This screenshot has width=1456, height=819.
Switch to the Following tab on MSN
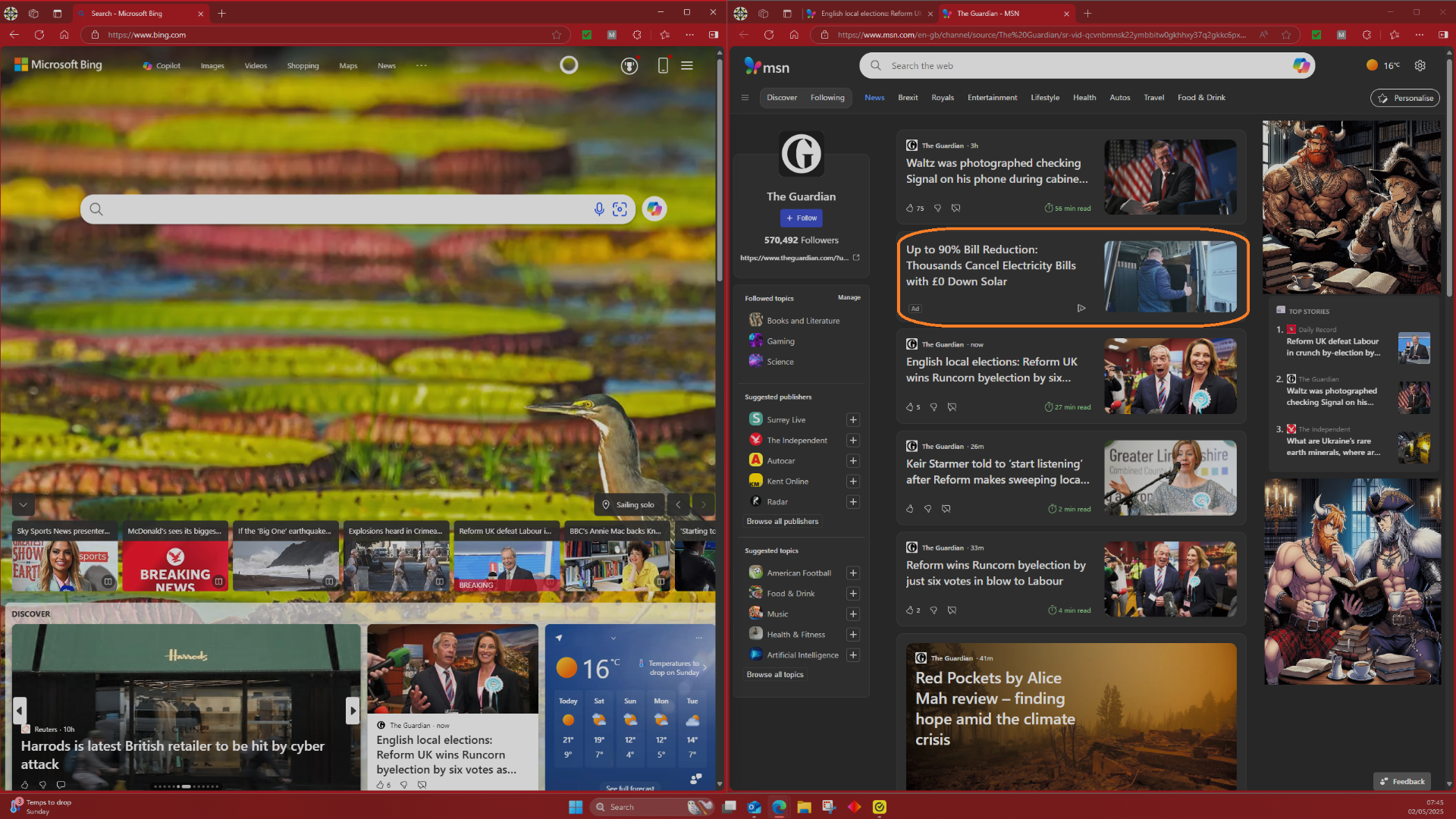(827, 98)
